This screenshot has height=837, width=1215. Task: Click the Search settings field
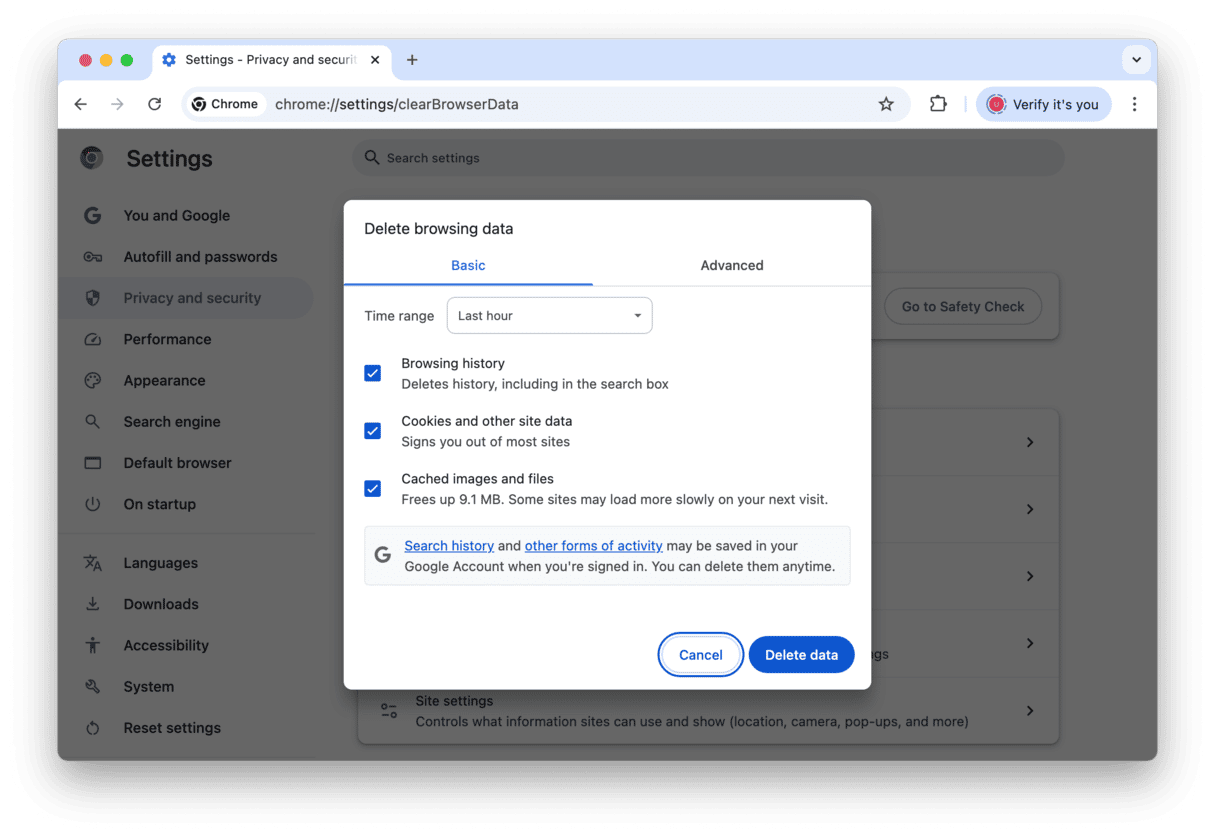click(707, 158)
